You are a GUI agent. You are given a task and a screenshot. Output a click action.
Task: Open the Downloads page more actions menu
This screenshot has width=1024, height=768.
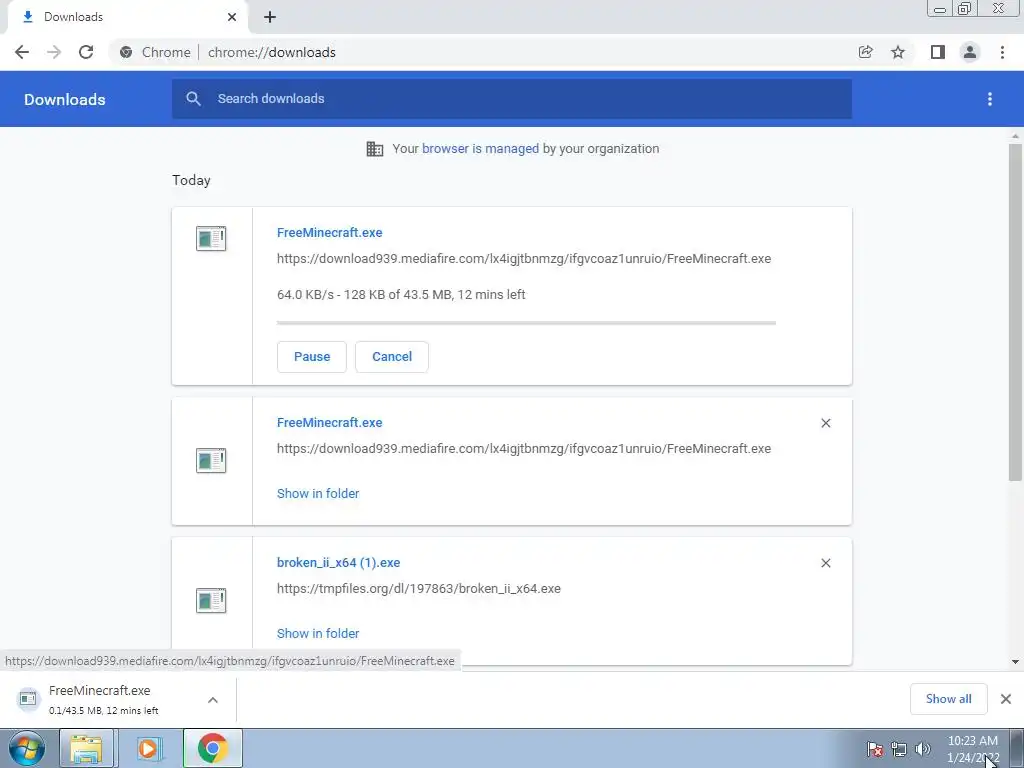[990, 99]
